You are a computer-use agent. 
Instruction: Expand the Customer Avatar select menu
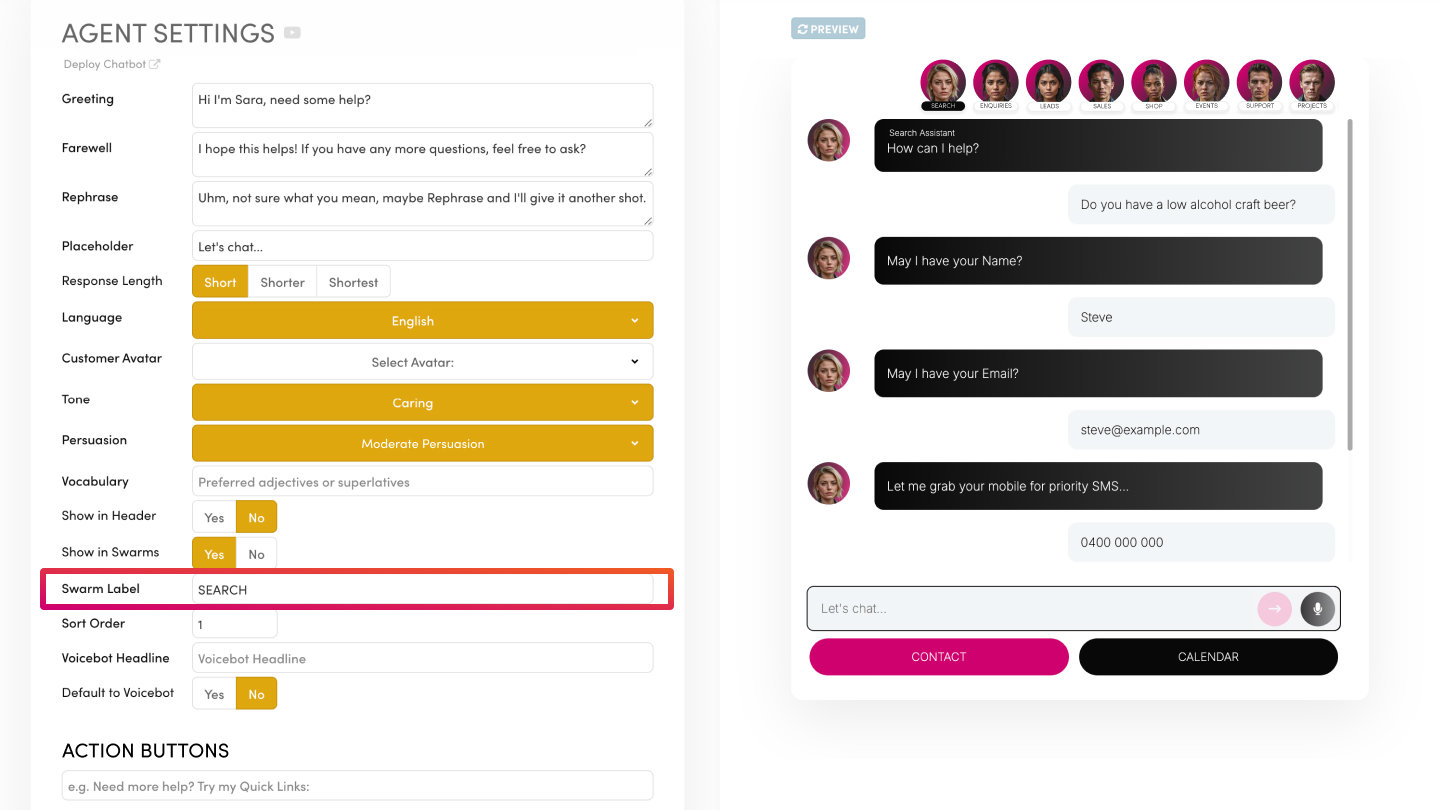point(422,362)
